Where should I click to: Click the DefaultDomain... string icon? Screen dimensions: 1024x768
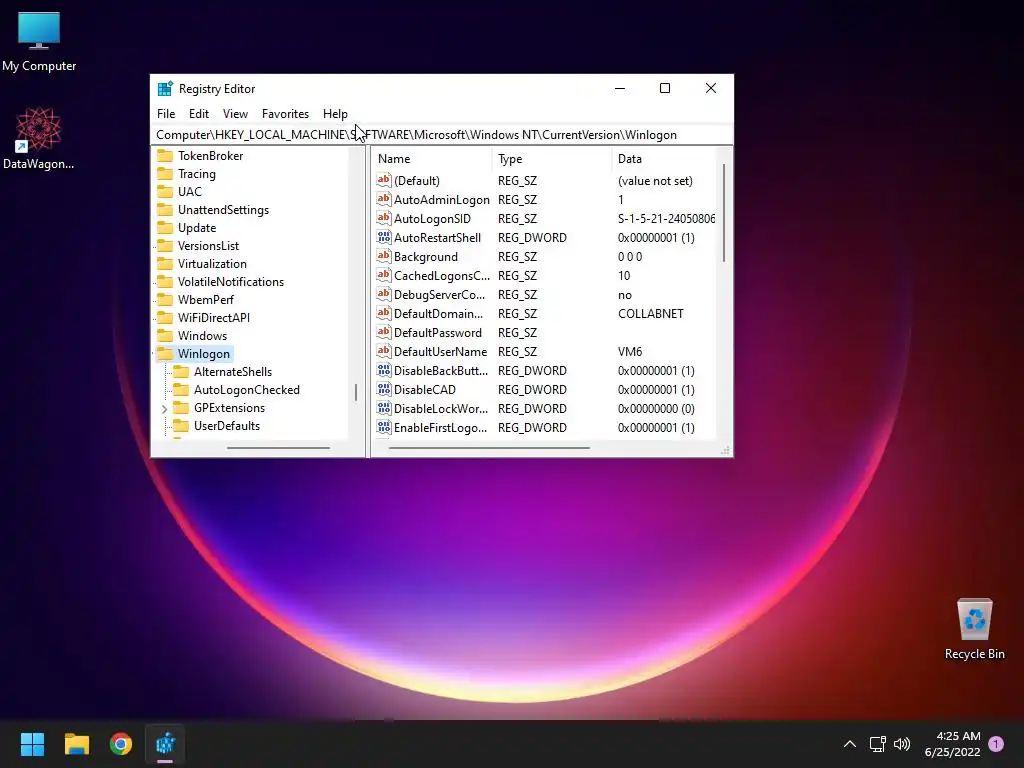[x=384, y=313]
